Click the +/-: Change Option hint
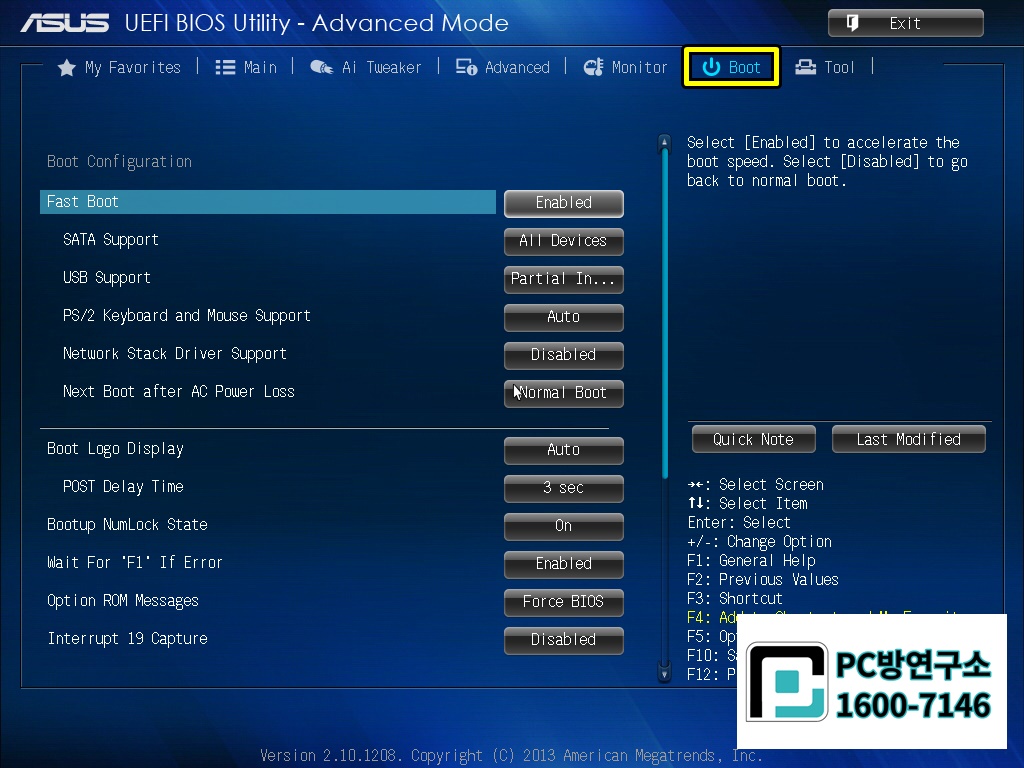This screenshot has height=768, width=1024. 760,542
